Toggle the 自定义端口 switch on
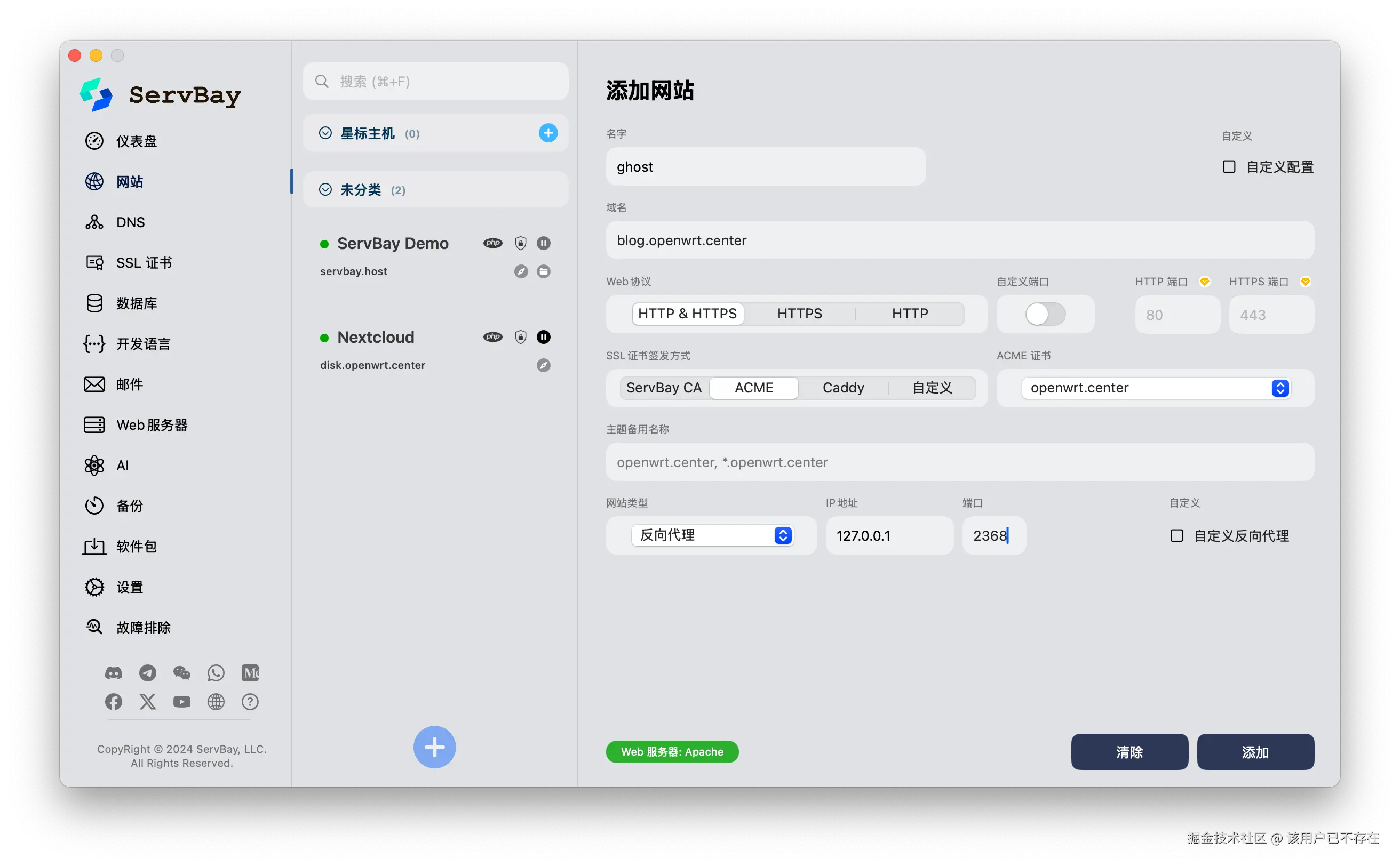 pos(1045,314)
